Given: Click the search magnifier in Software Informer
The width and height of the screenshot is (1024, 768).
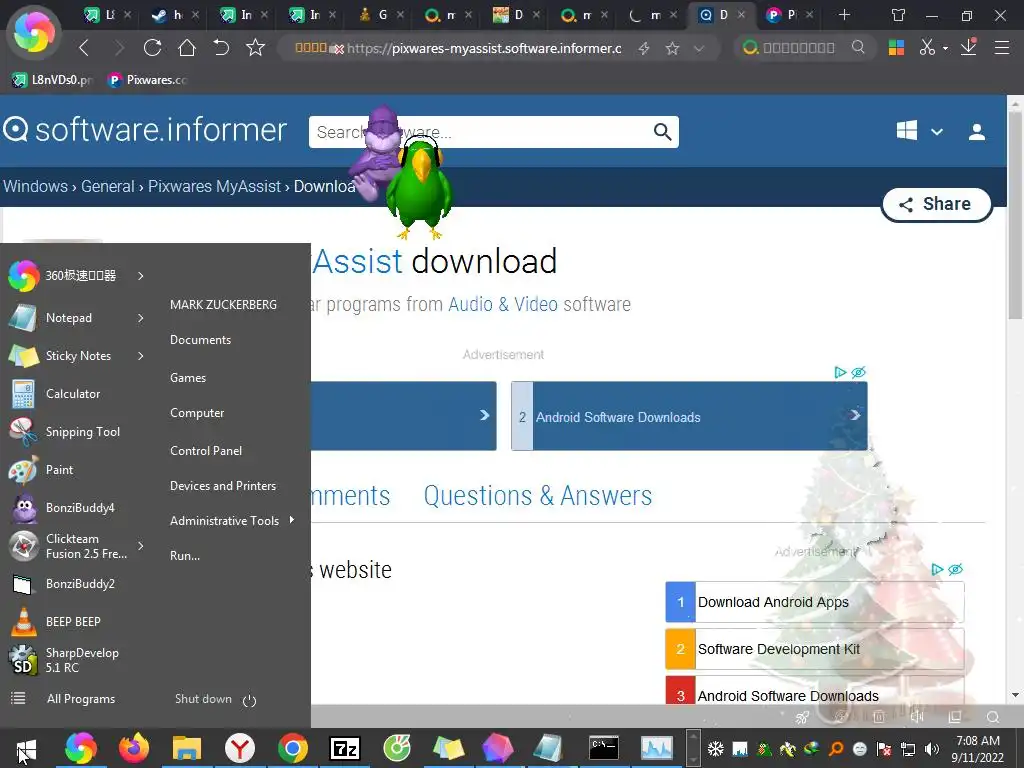Looking at the screenshot, I should (662, 132).
